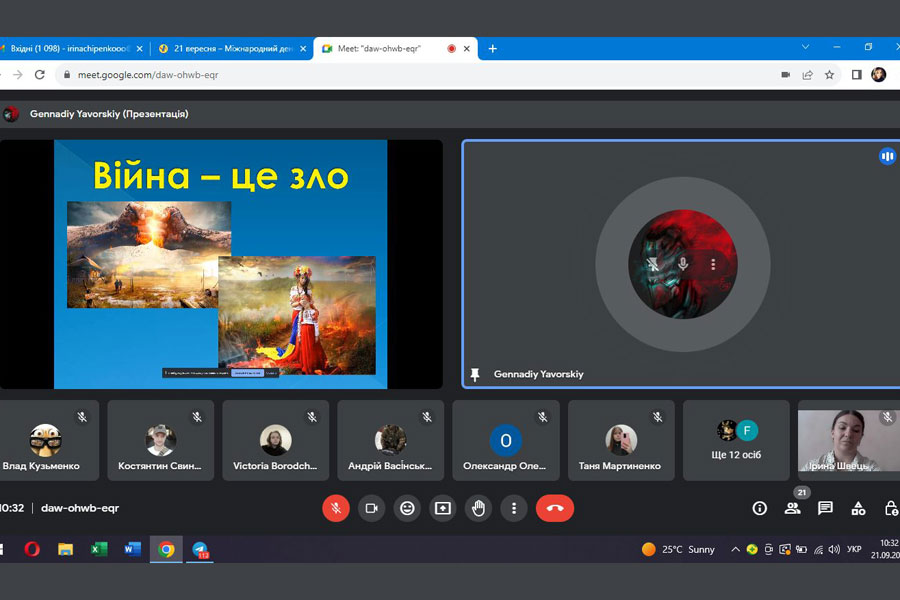Expand the Chrome tab search chevron
Viewport: 900px width, 600px height.
pos(807,47)
